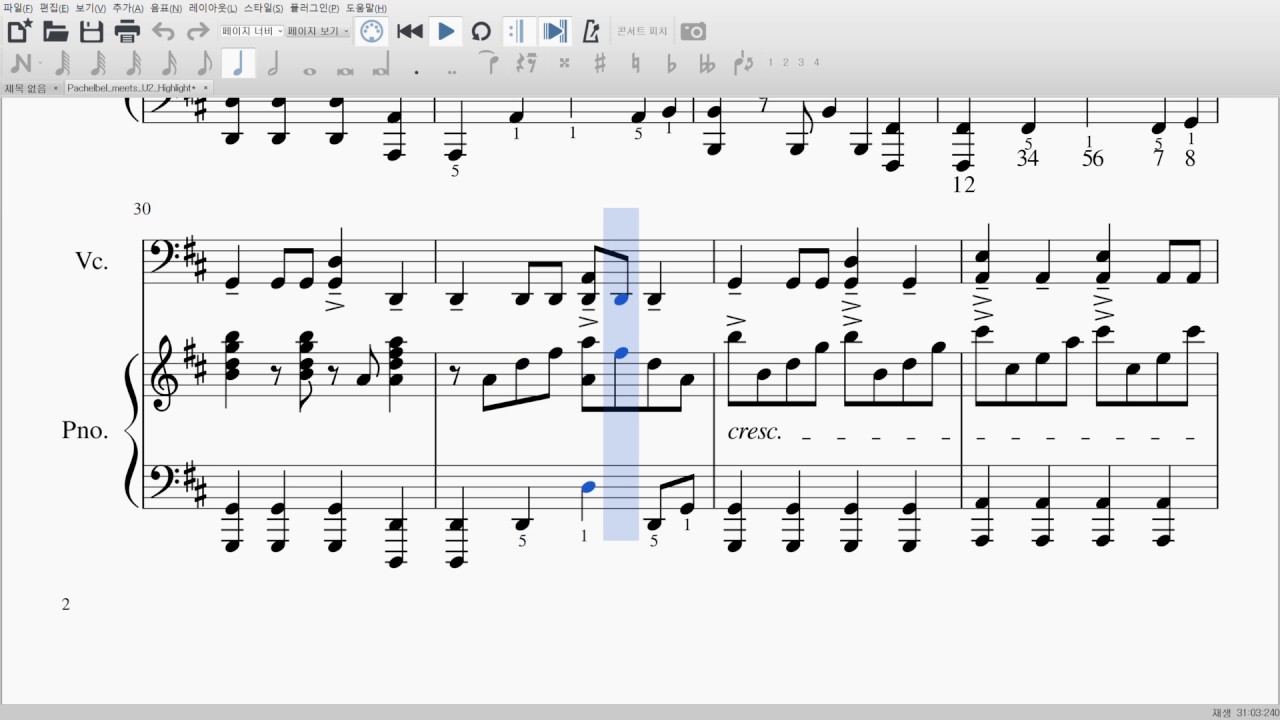The height and width of the screenshot is (720, 1280).
Task: Apply flat accidental
Action: (671, 63)
